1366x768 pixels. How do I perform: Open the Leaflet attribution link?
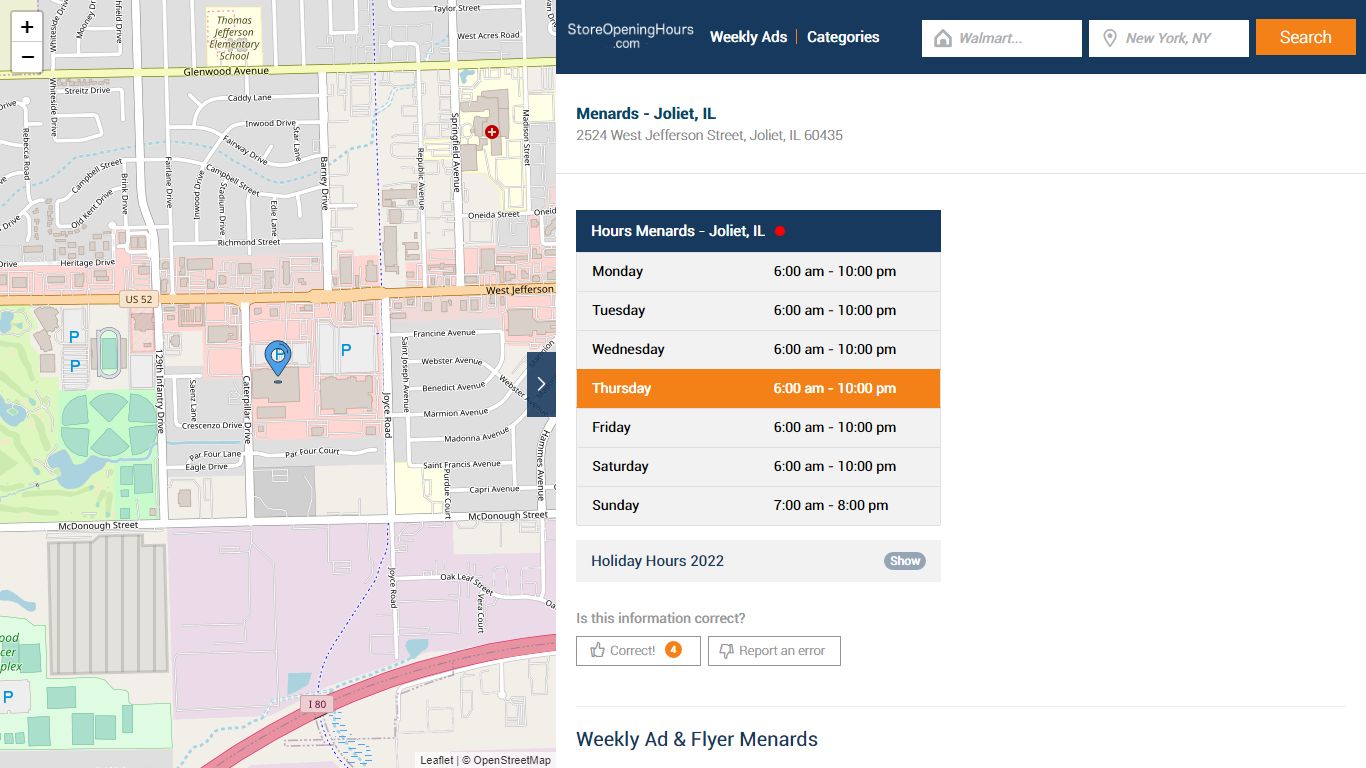tap(436, 760)
